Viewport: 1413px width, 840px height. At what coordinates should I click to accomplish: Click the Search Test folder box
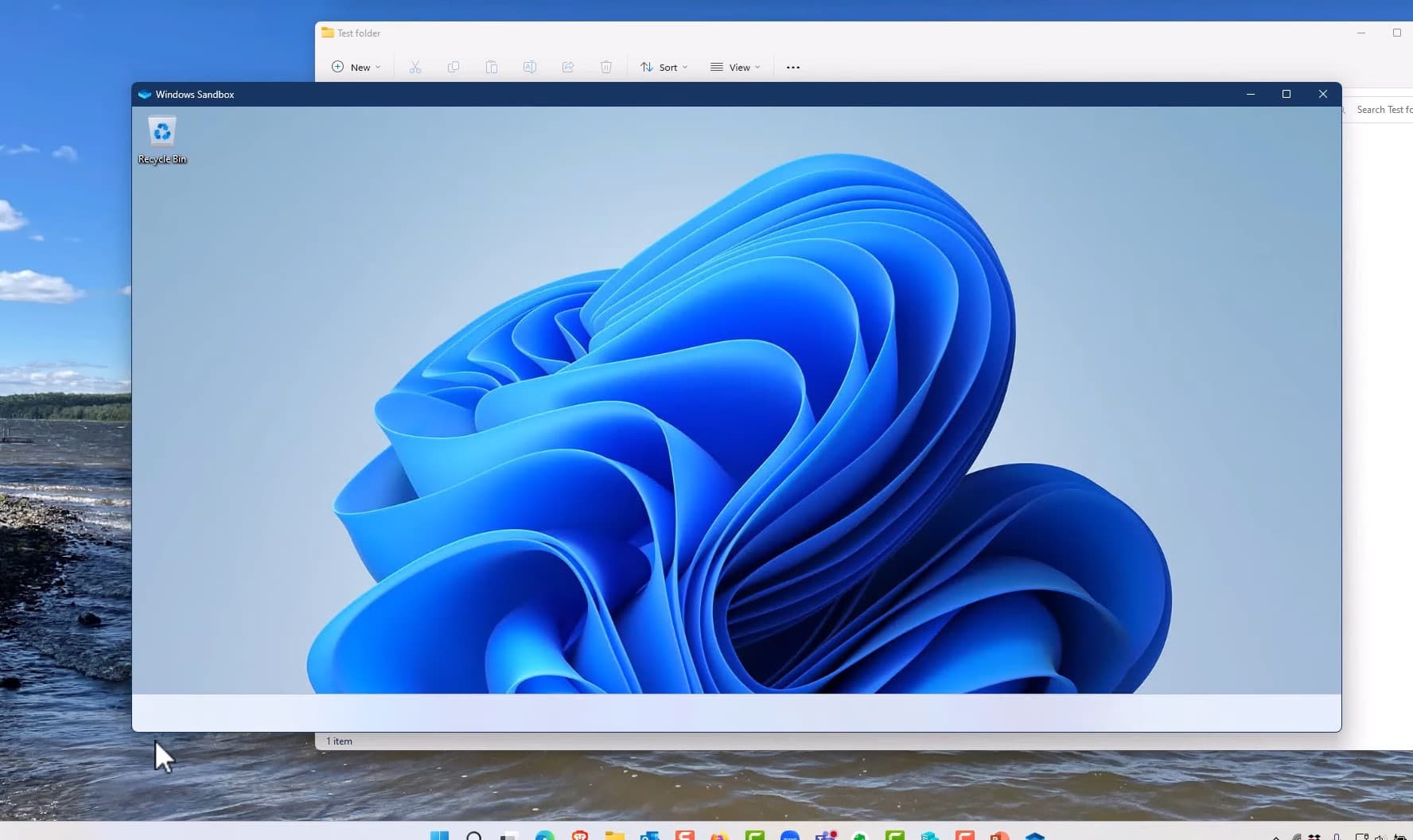1383,109
